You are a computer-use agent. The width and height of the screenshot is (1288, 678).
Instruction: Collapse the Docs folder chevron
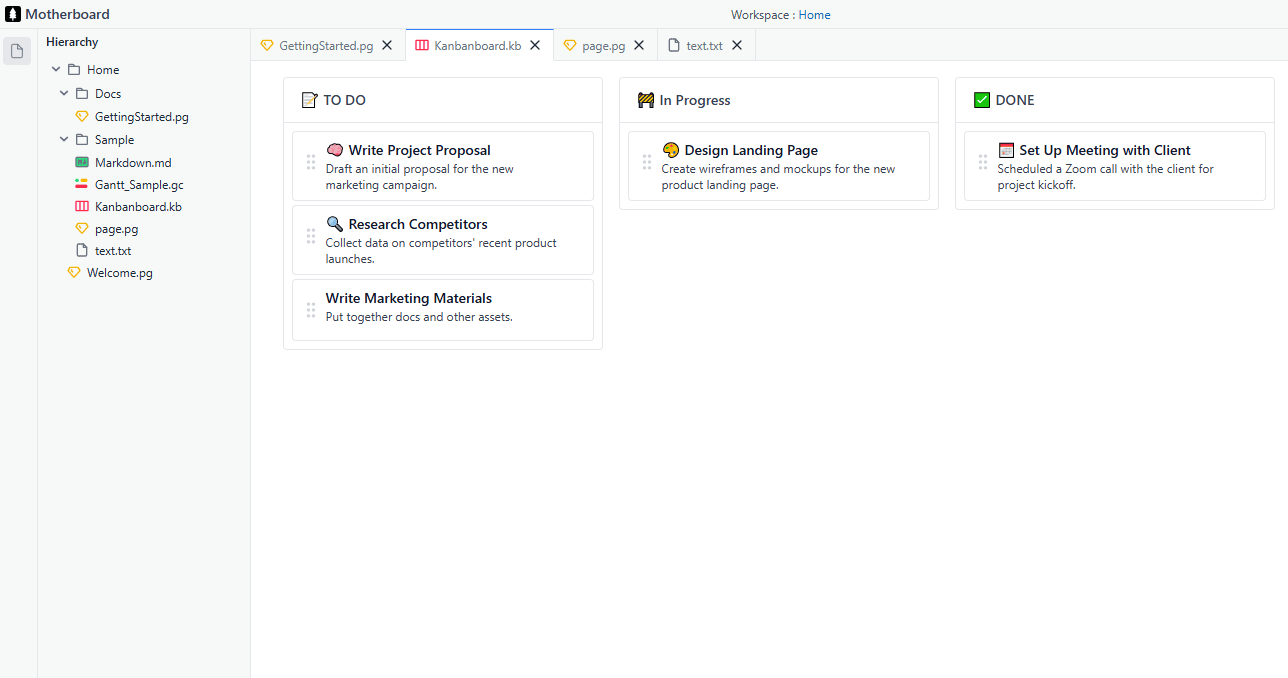click(64, 94)
